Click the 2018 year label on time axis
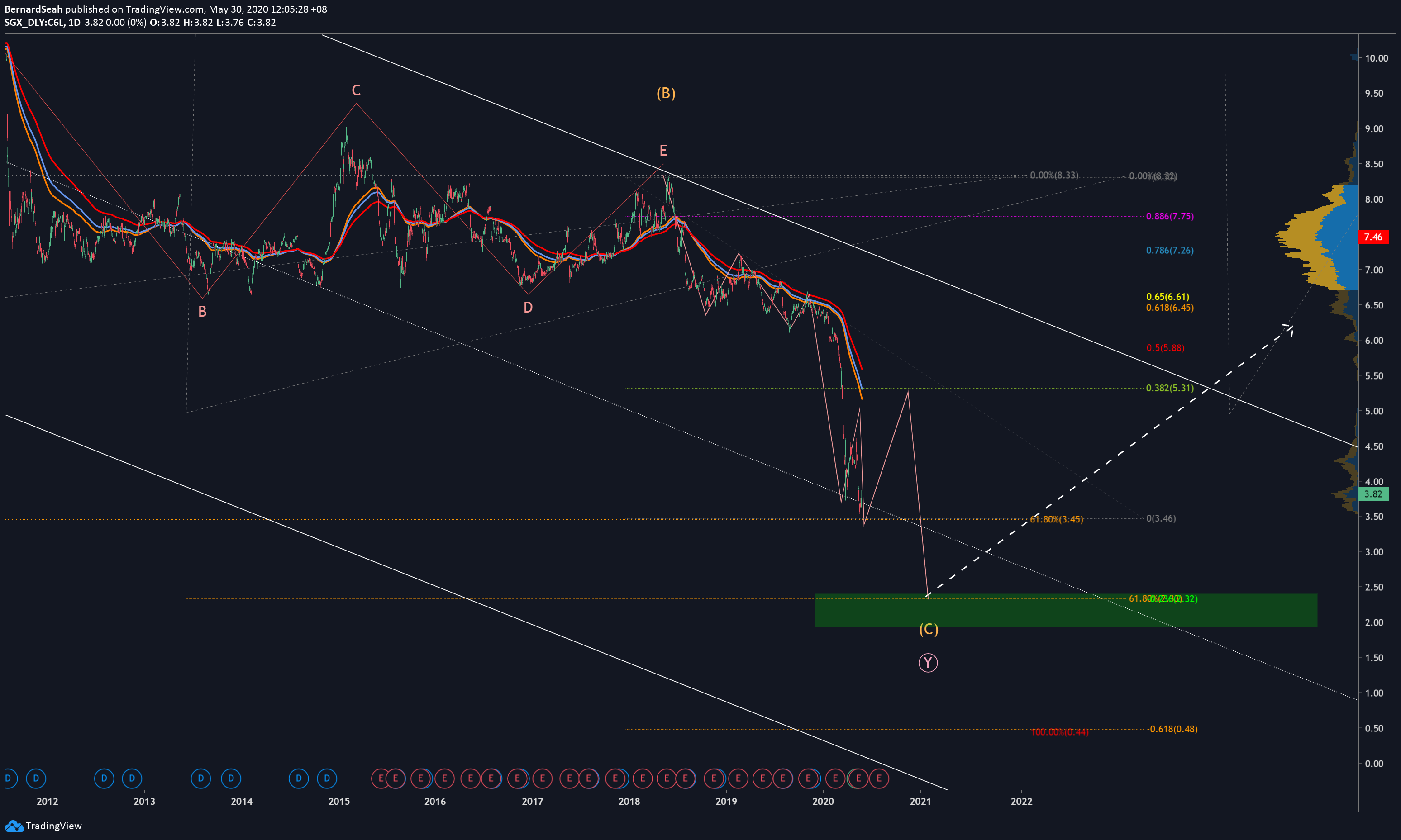 click(x=629, y=801)
